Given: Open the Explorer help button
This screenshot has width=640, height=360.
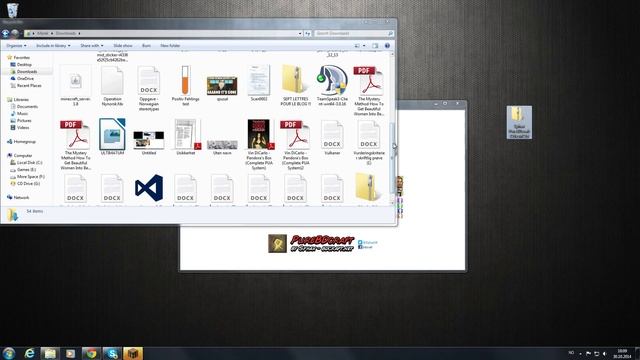Looking at the screenshot, I should point(387,46).
